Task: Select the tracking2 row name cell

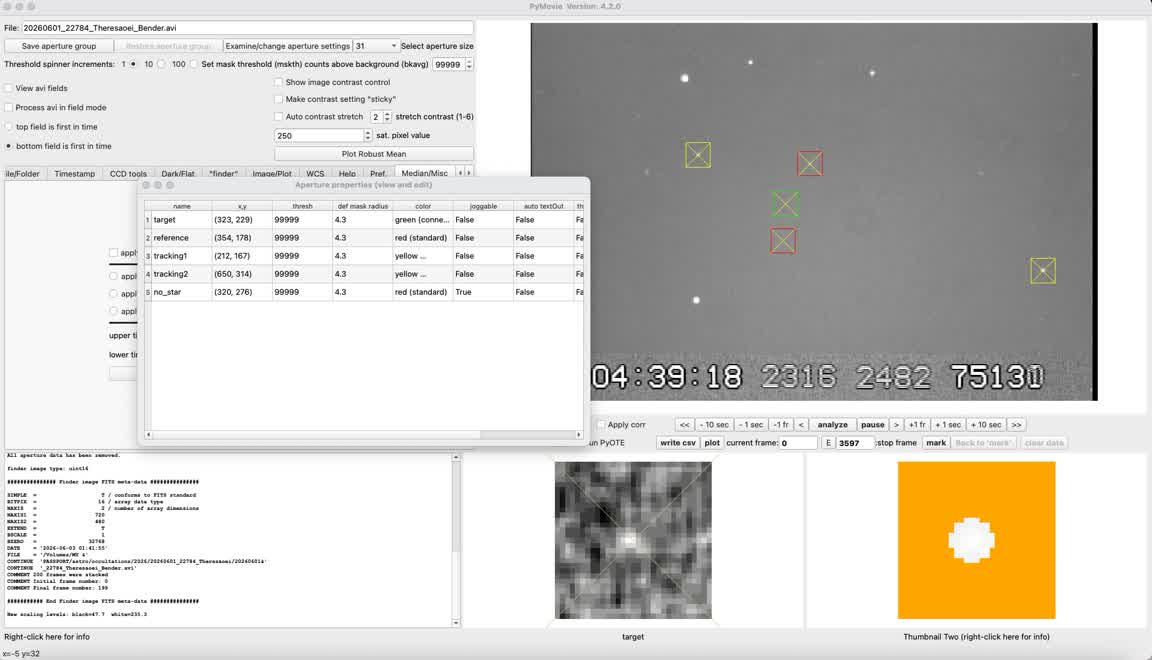Action: (x=181, y=274)
